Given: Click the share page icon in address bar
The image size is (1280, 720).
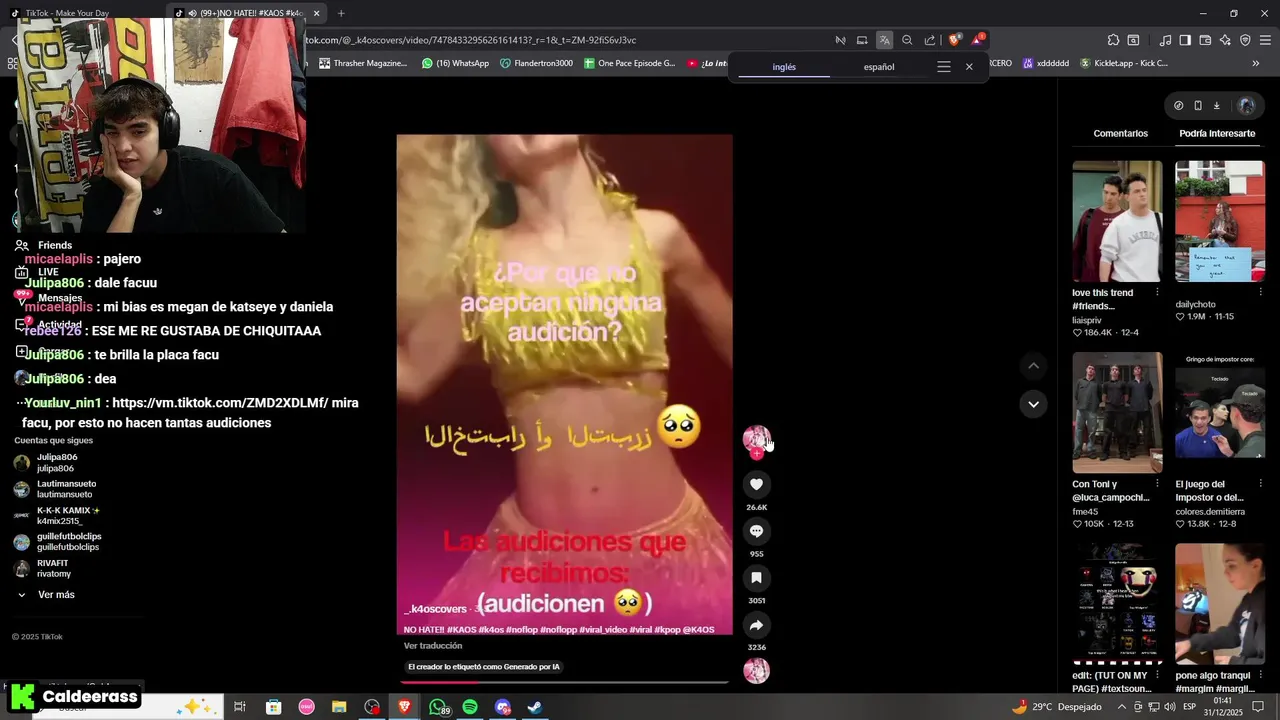Looking at the screenshot, I should click(x=930, y=40).
